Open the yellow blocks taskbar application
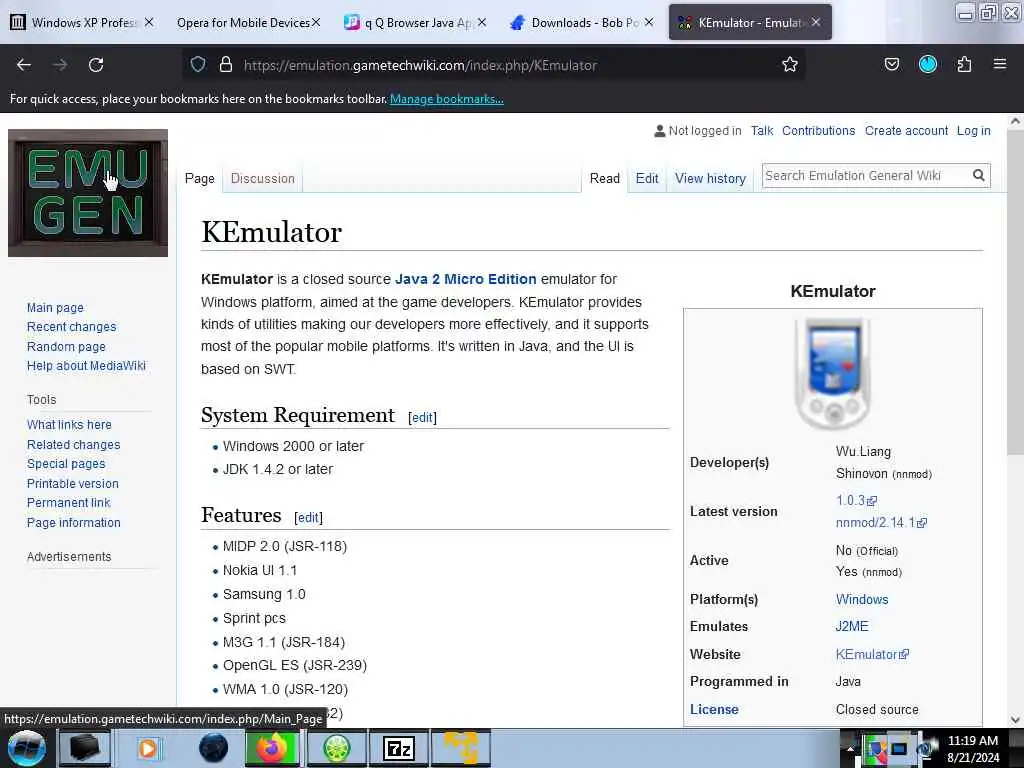Viewport: 1024px width, 768px height. coord(461,748)
